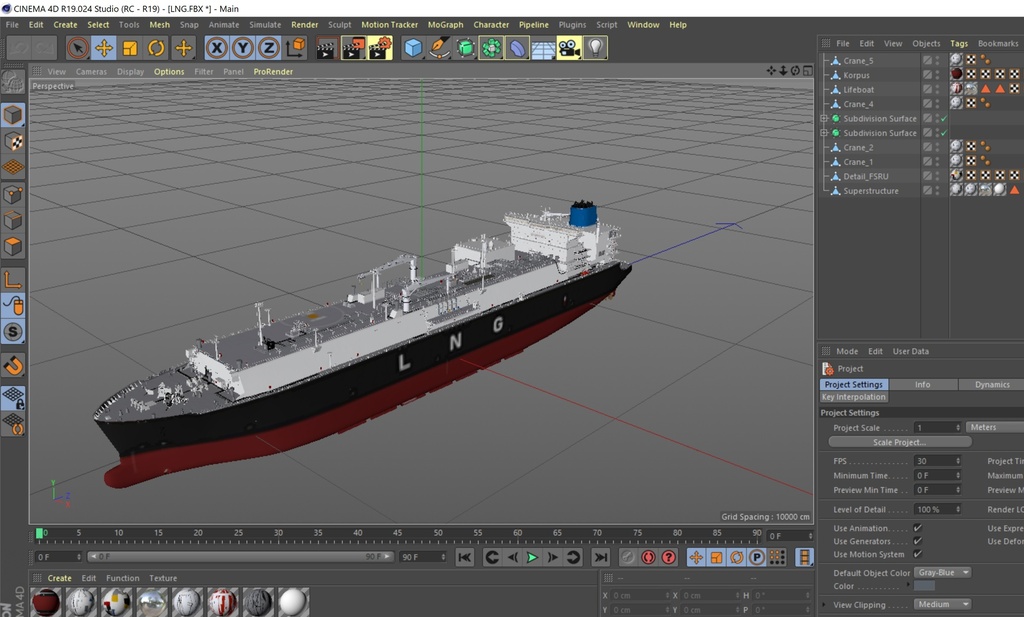The width and height of the screenshot is (1024, 617).
Task: Open the Camera object icon
Action: (x=569, y=48)
